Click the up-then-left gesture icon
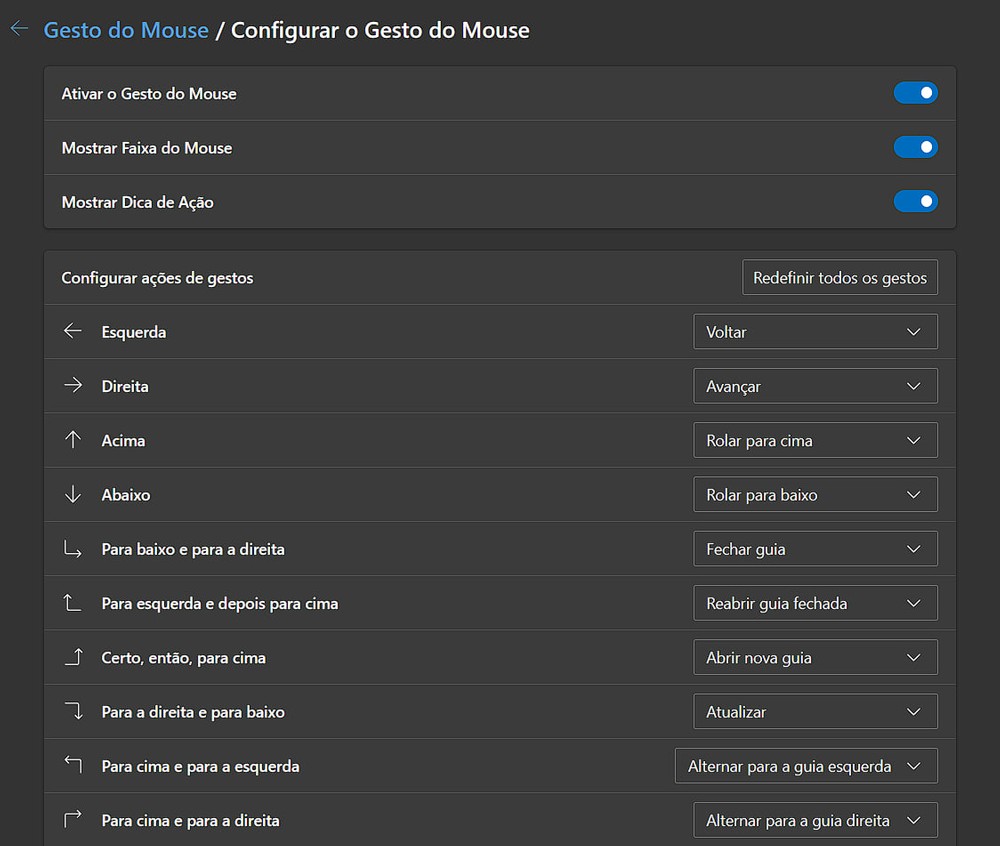 point(73,765)
